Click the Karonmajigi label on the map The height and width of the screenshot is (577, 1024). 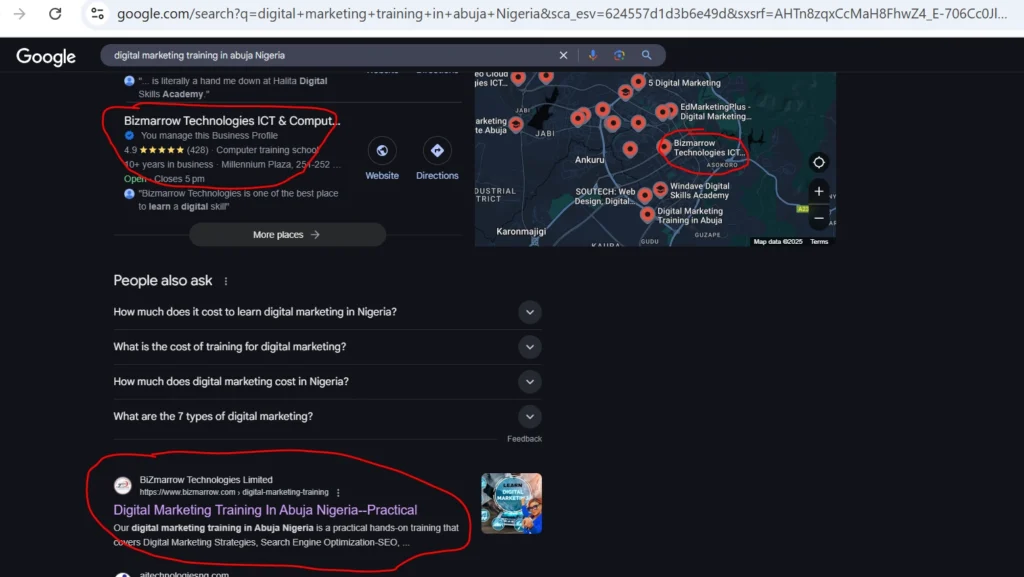click(520, 231)
